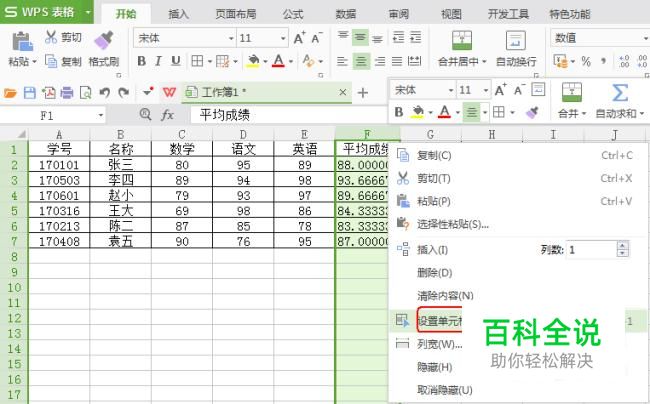Switch to the 插入 ribbon tab

[178, 14]
